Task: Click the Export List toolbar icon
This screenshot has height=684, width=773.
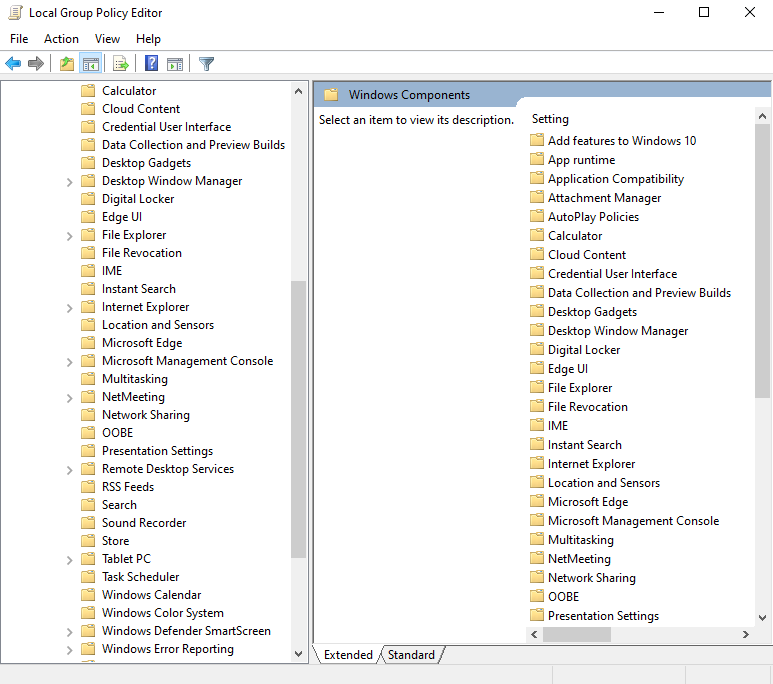Action: [x=121, y=64]
